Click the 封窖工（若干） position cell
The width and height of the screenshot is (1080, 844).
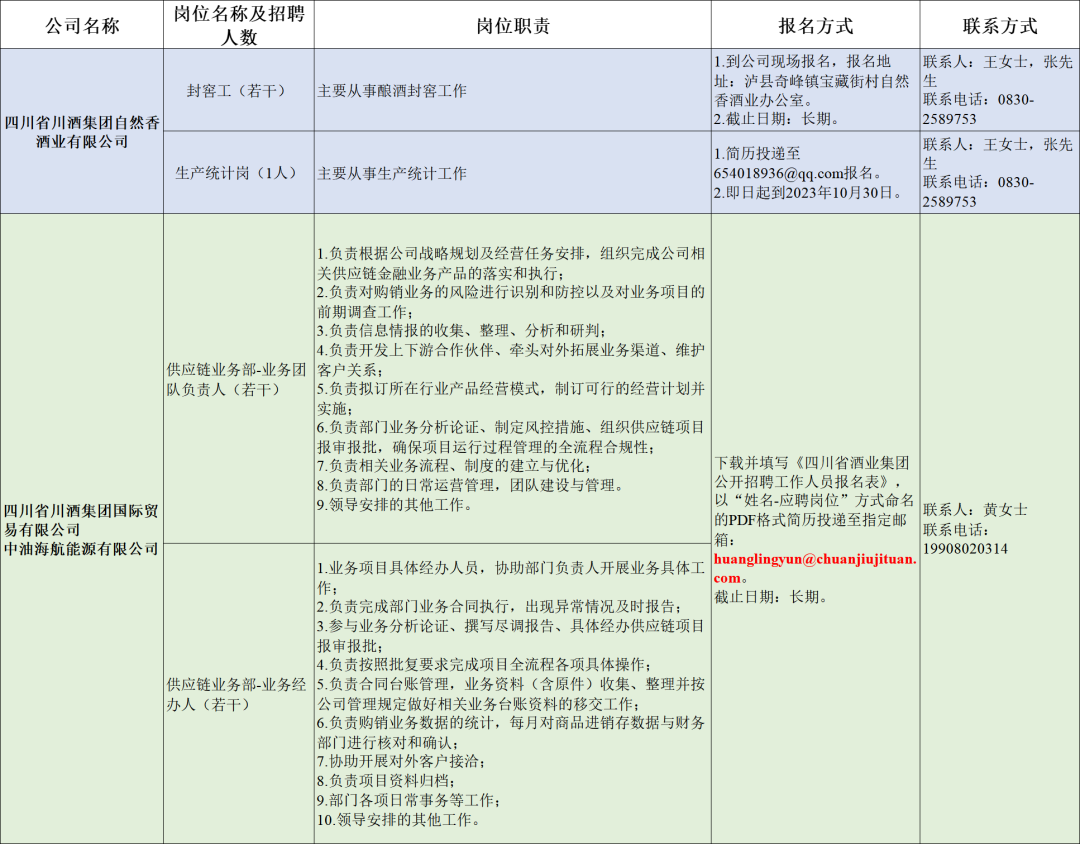[239, 90]
